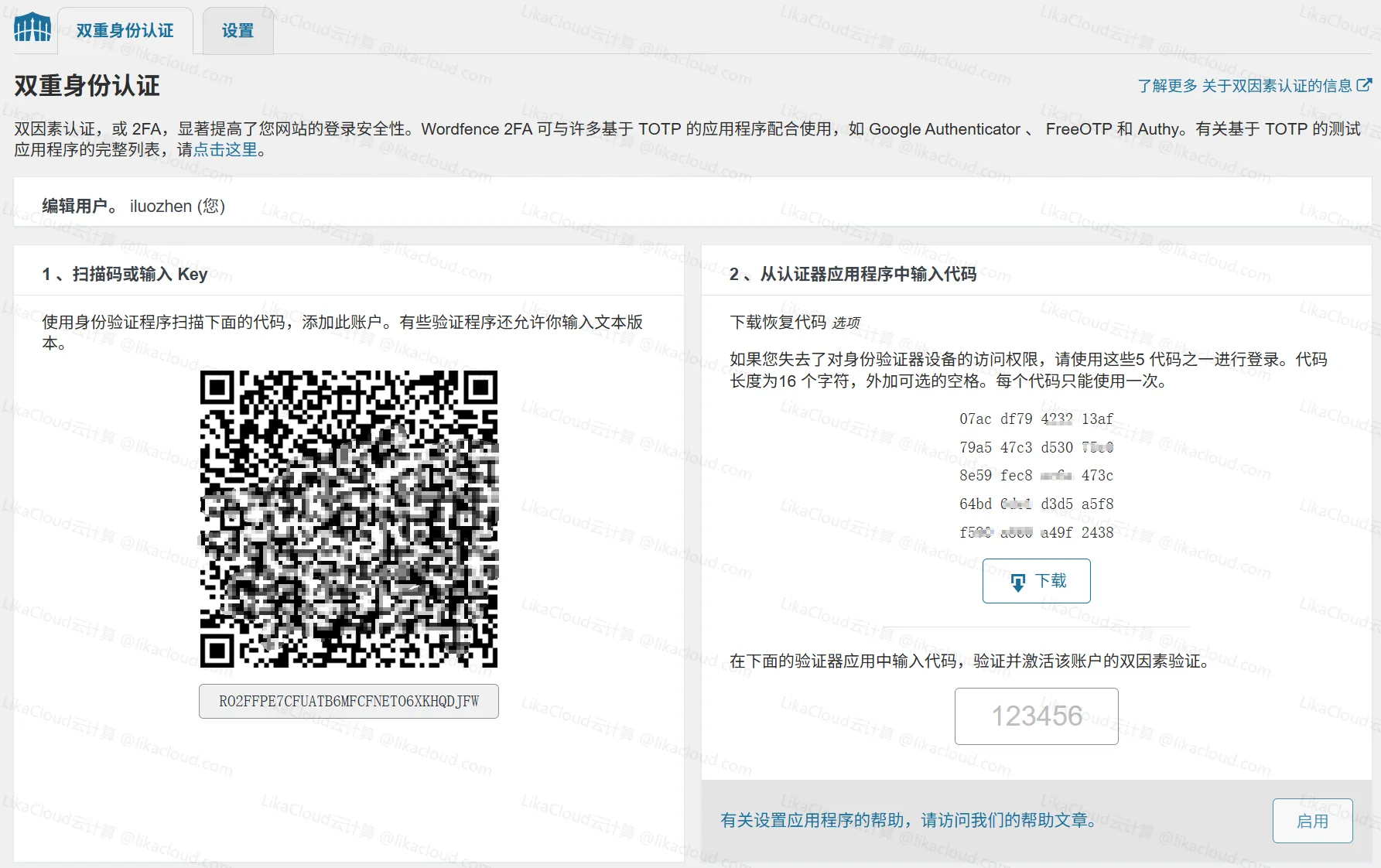Click the step 2 从认证器应用程序中输入代码 header

[x=855, y=273]
